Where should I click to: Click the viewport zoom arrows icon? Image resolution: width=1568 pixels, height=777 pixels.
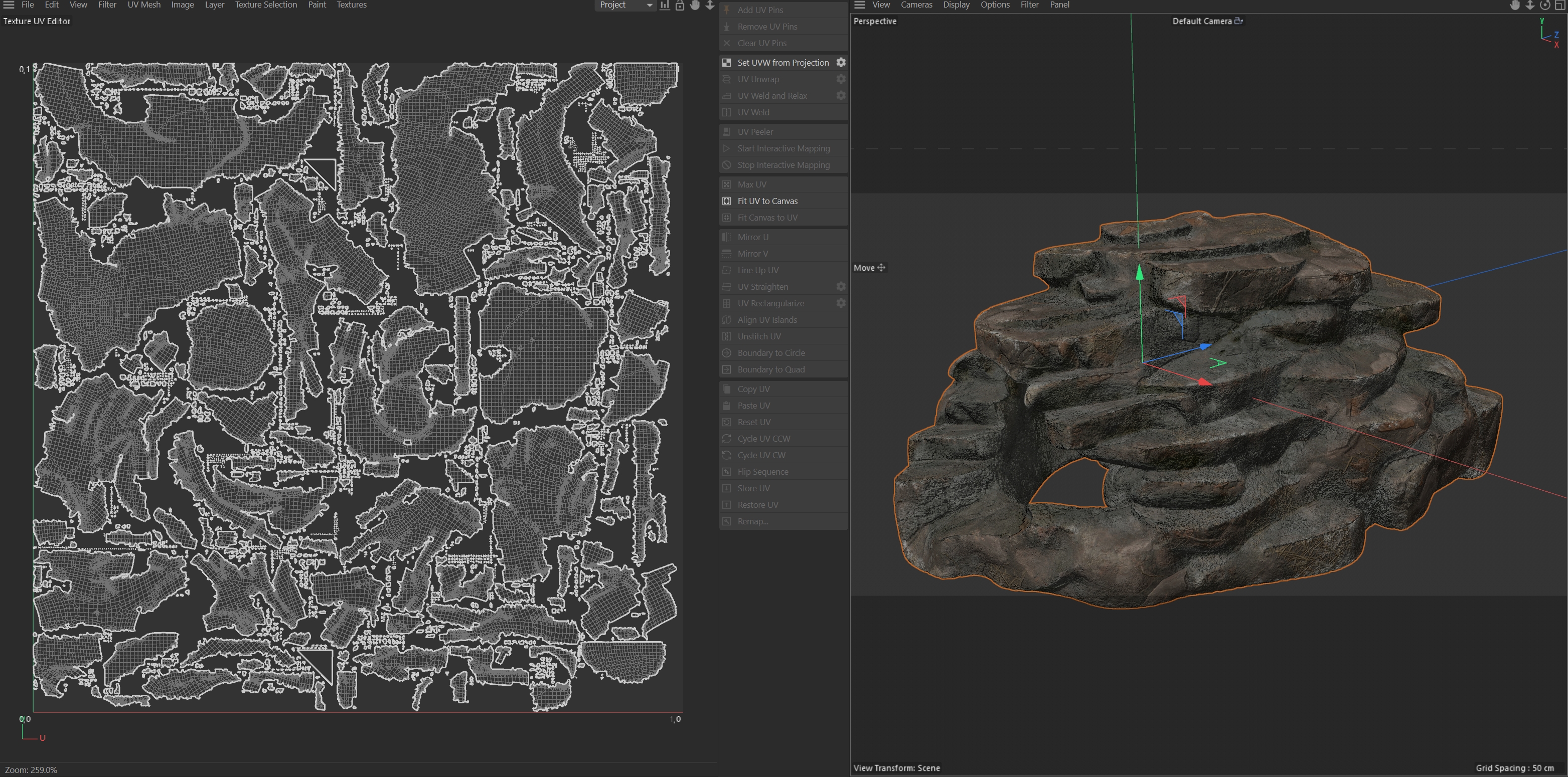[1530, 5]
